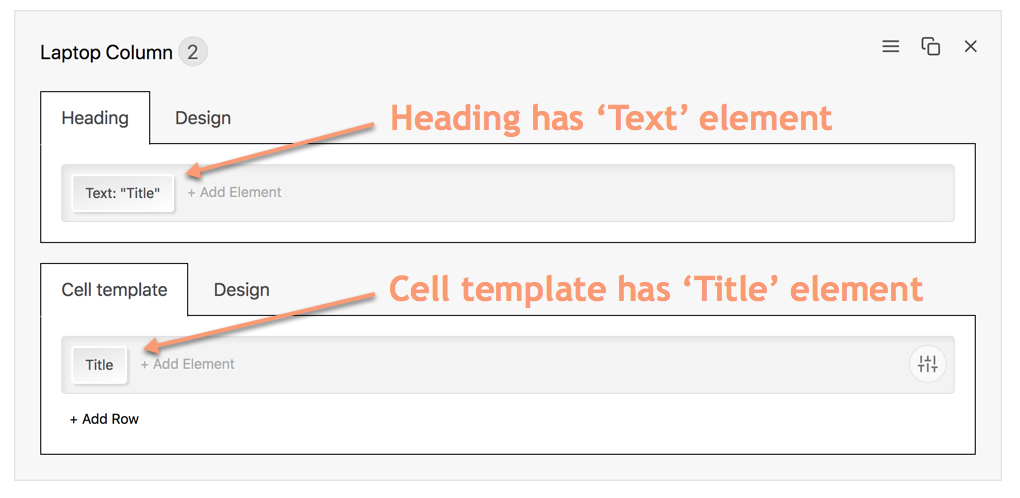Click empty space in the Heading element row

pyautogui.click(x=600, y=193)
